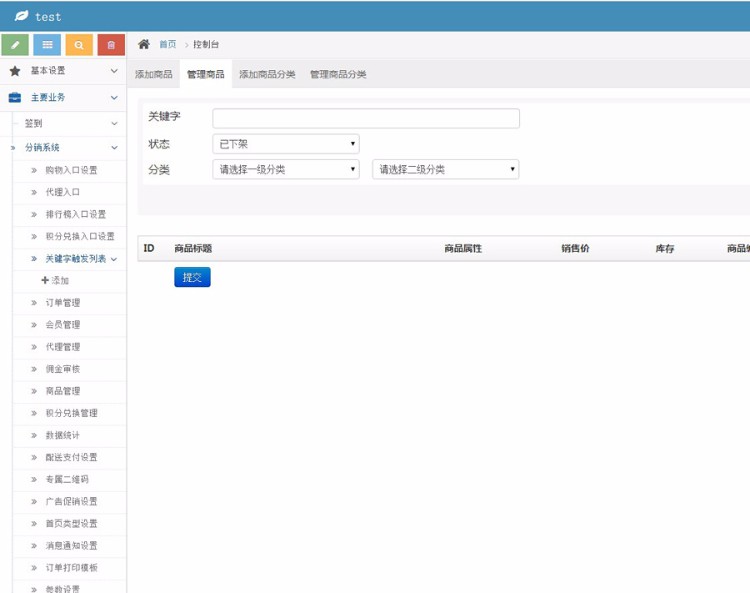750x593 pixels.
Task: Click the briefcase icon beside 主要业务
Action: 15,97
